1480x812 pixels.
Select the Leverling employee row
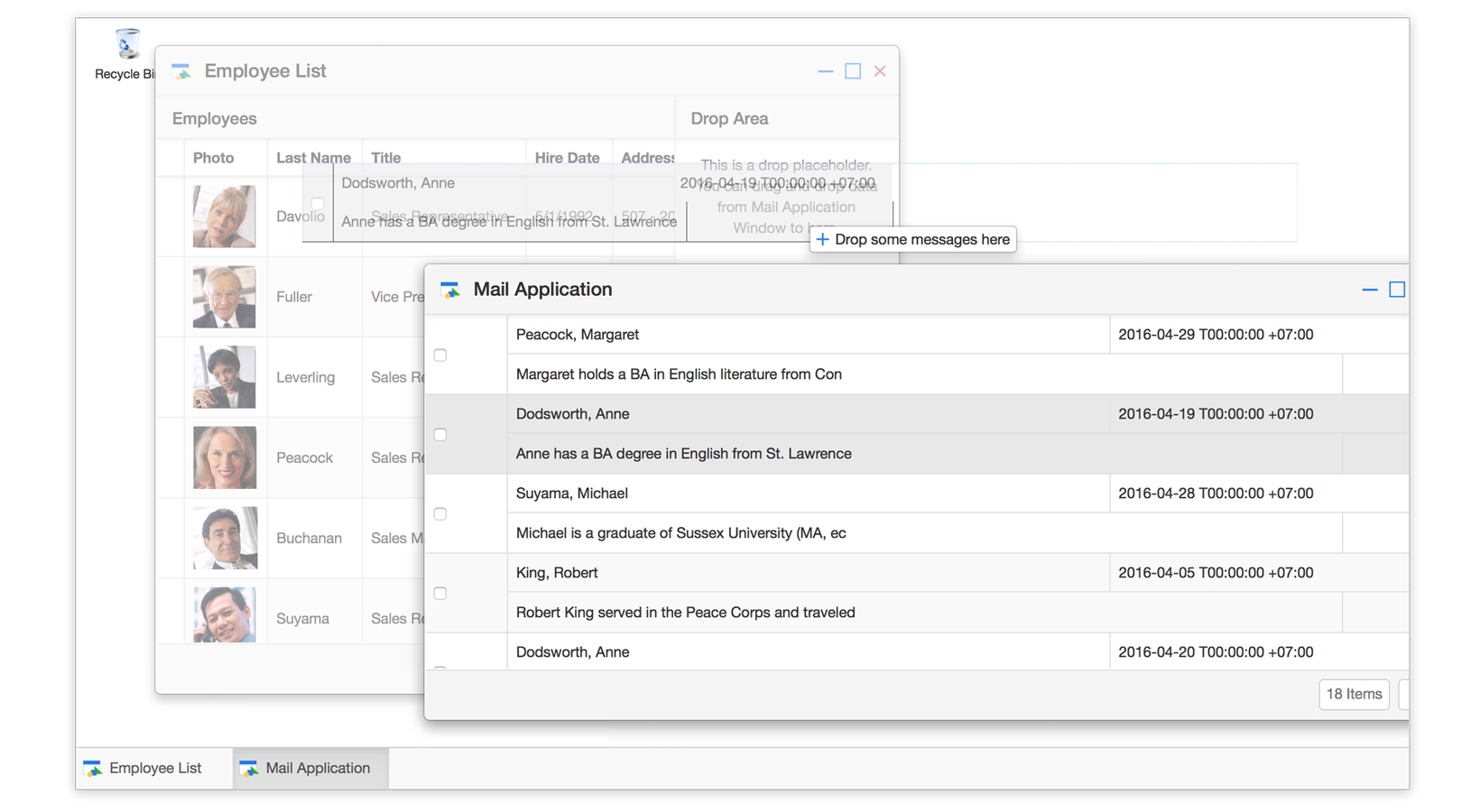click(x=305, y=377)
